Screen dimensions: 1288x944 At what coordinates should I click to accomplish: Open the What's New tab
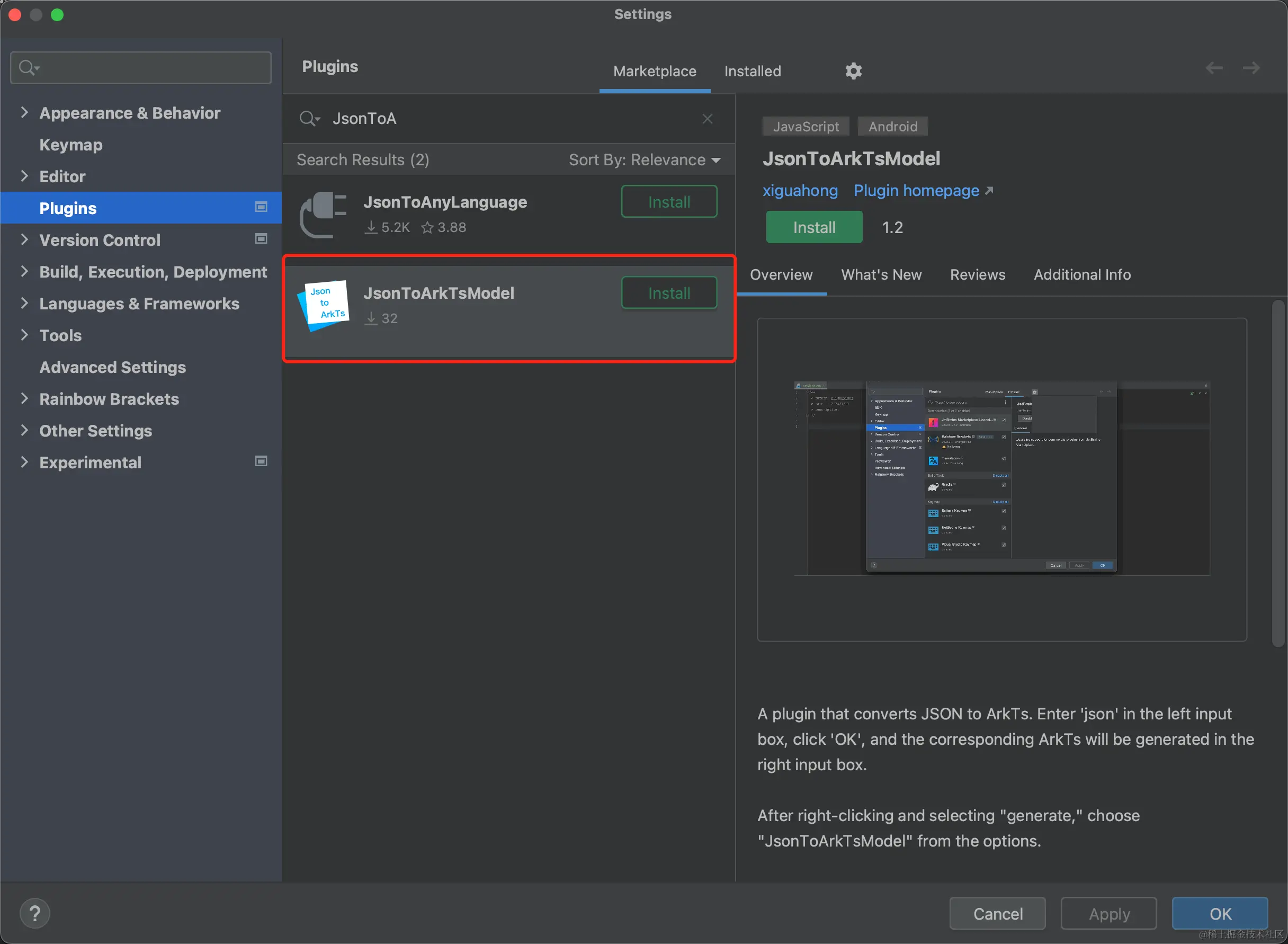(881, 275)
